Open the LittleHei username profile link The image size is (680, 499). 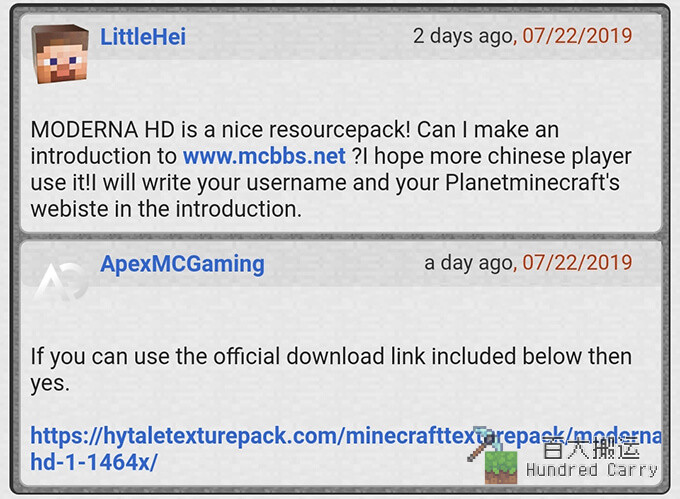(x=143, y=36)
